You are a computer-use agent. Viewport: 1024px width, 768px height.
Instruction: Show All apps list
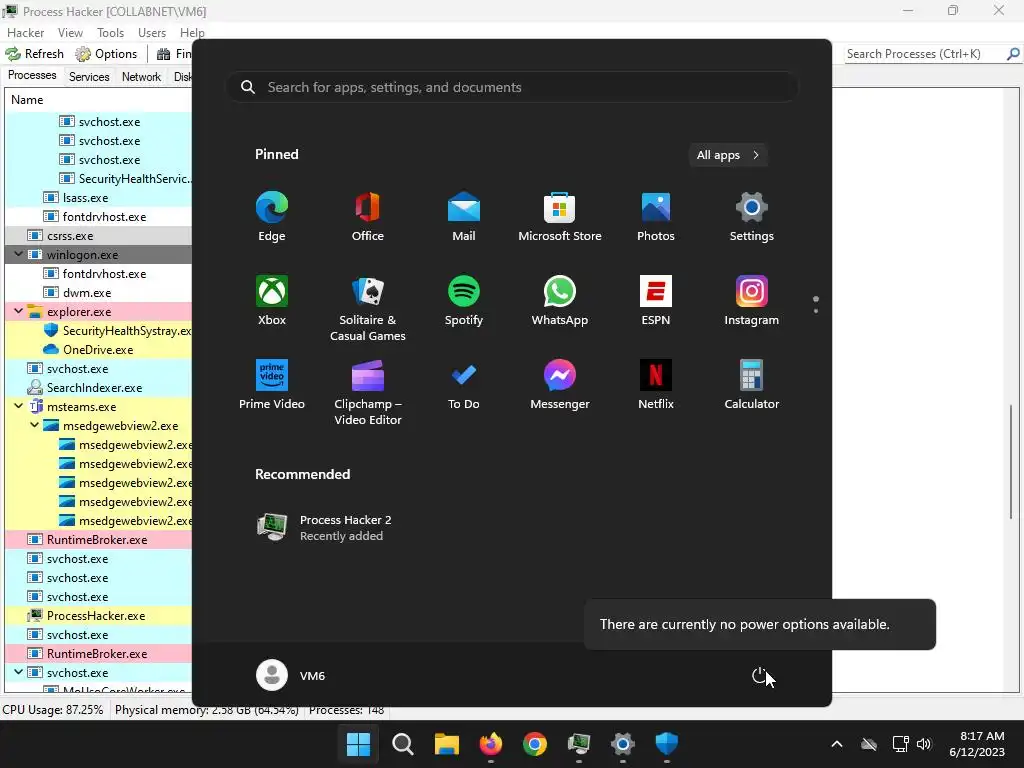pos(728,155)
